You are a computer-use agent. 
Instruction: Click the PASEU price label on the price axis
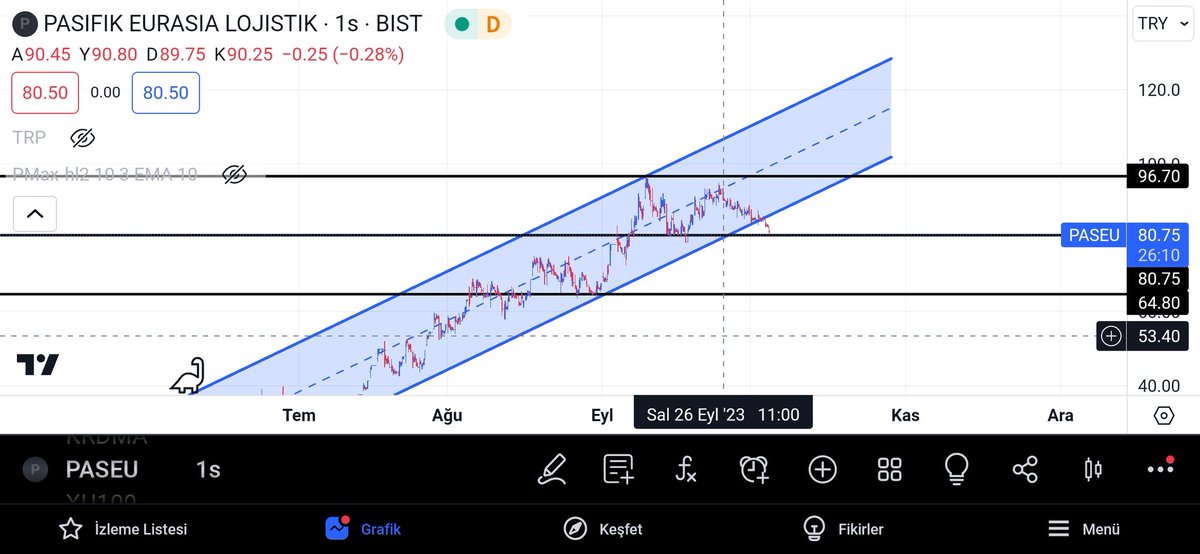point(1092,235)
